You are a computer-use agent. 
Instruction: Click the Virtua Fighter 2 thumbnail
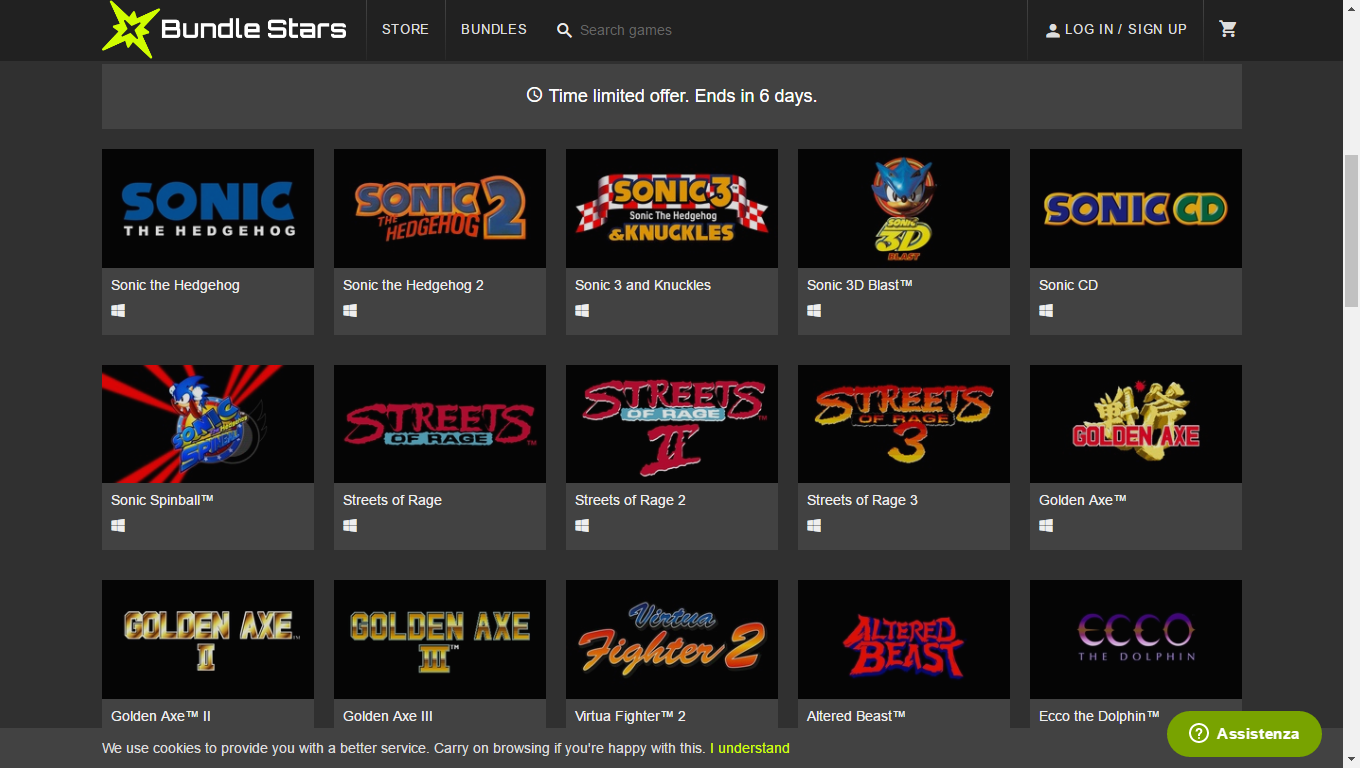tap(671, 639)
